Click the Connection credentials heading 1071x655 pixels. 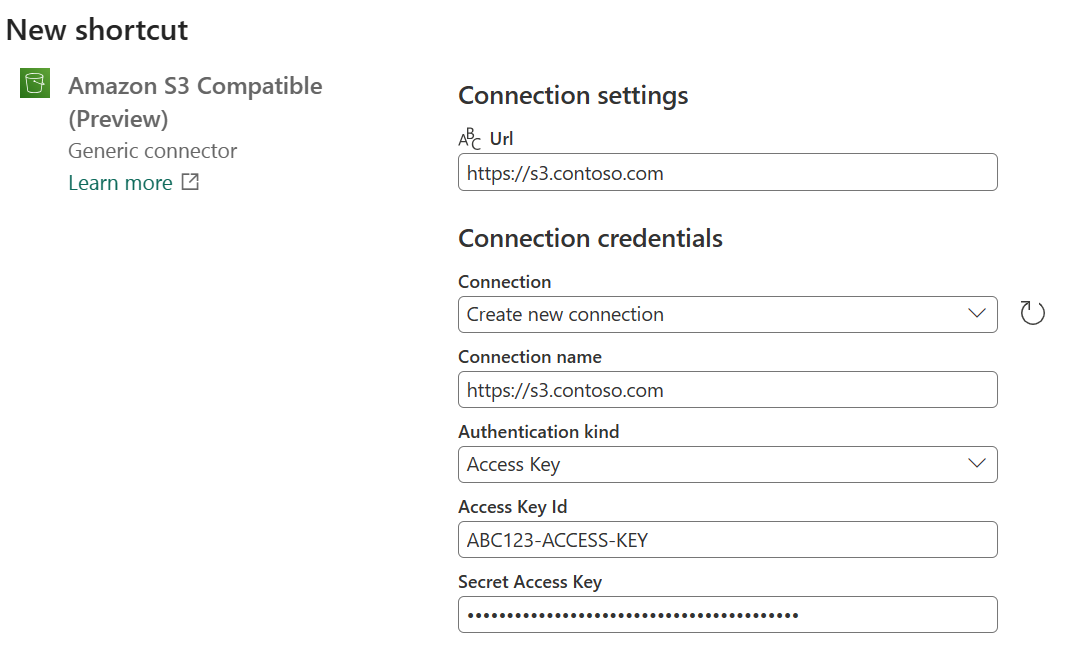590,239
